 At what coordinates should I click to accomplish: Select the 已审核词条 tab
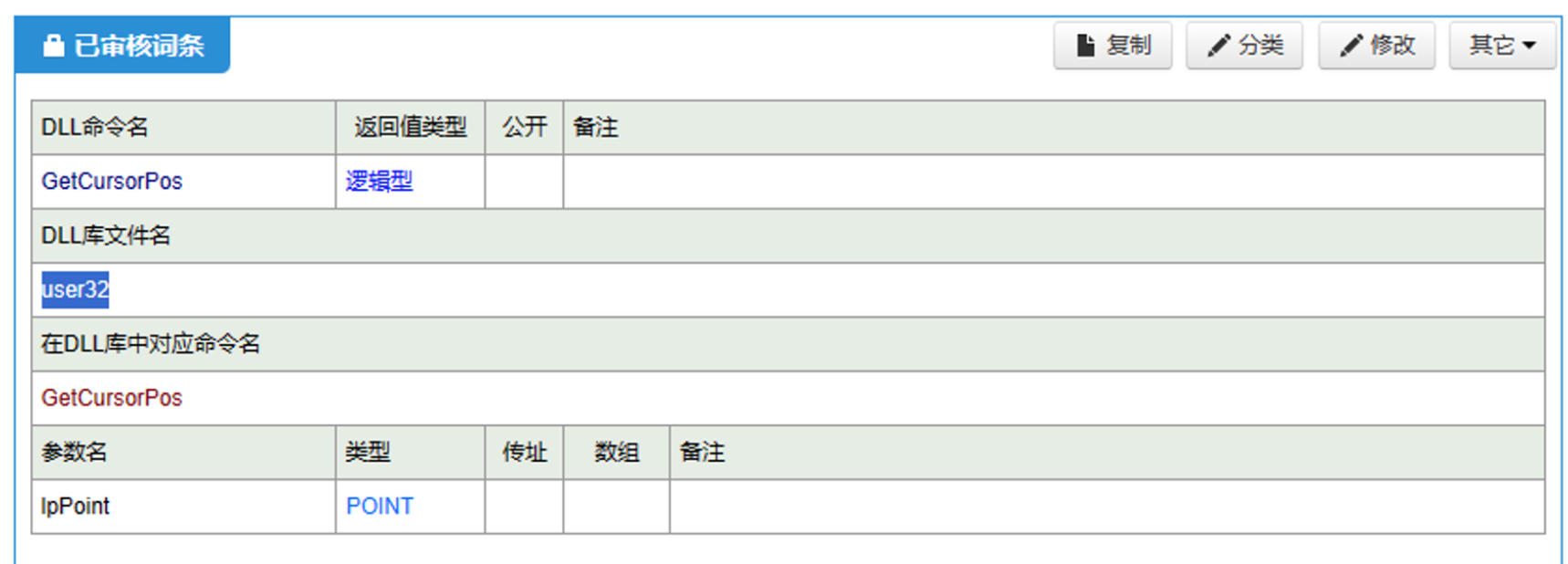122,45
